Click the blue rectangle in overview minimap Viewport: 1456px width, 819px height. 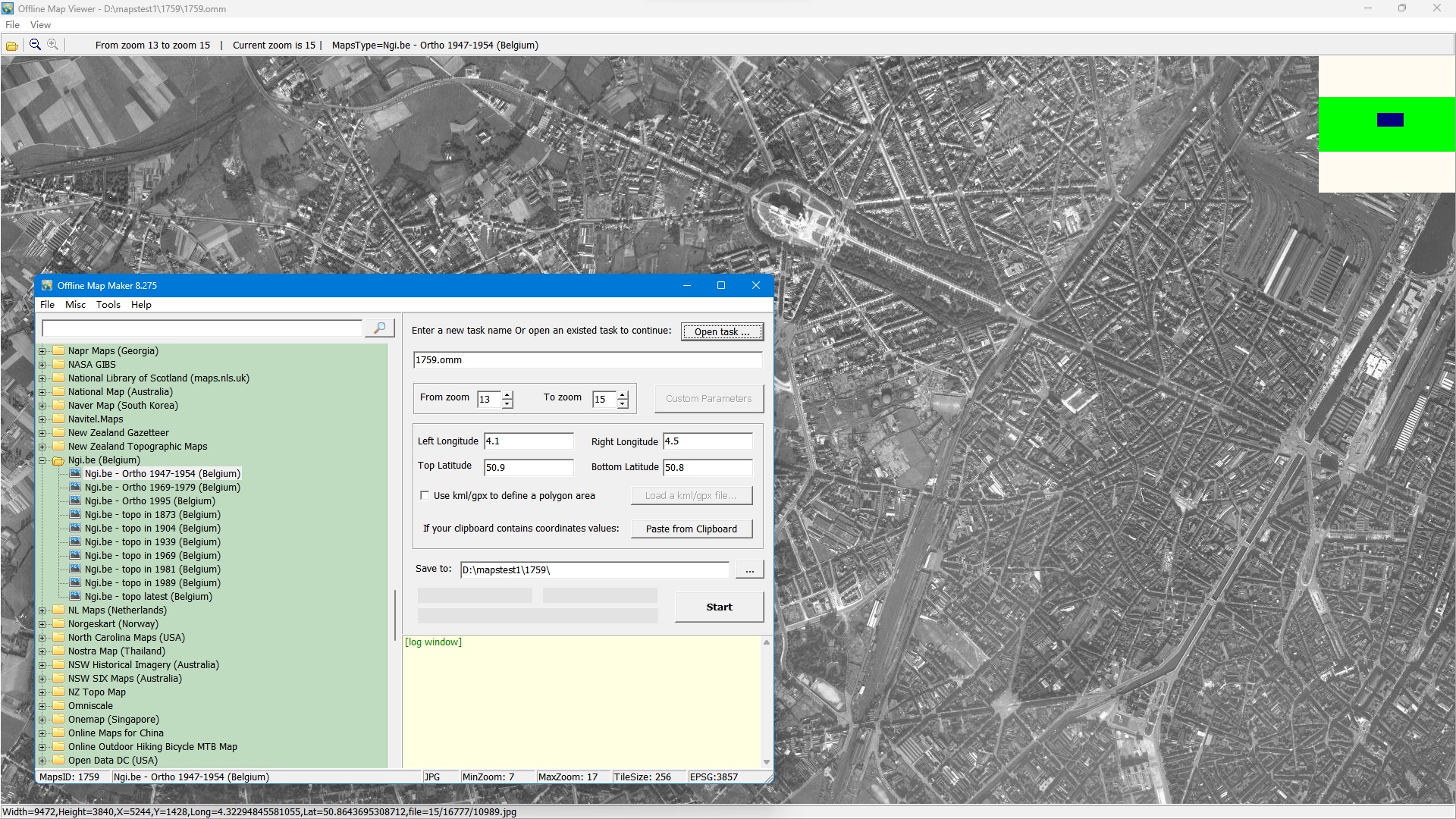pyautogui.click(x=1390, y=120)
